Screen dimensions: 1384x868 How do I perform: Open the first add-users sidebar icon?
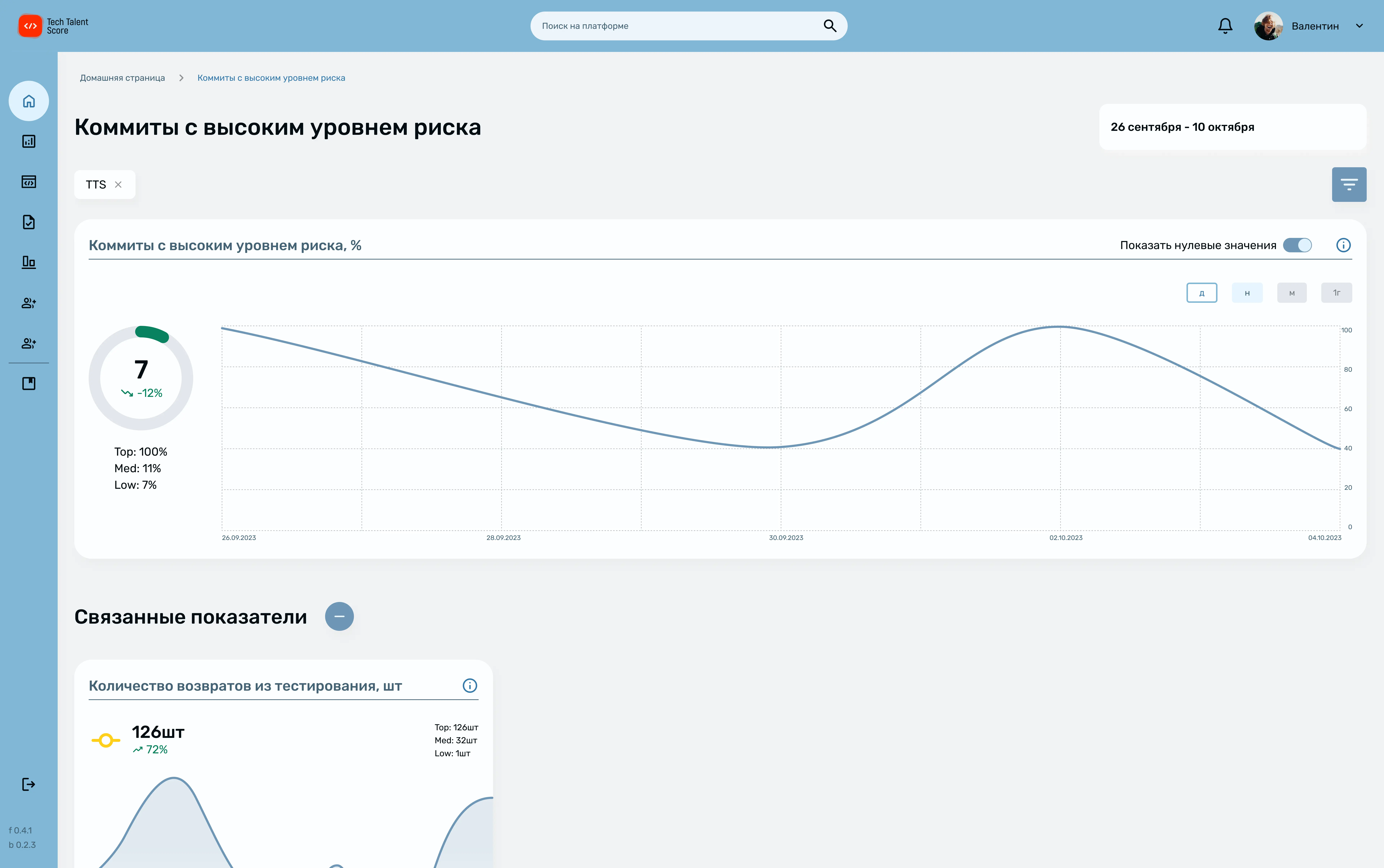click(29, 303)
